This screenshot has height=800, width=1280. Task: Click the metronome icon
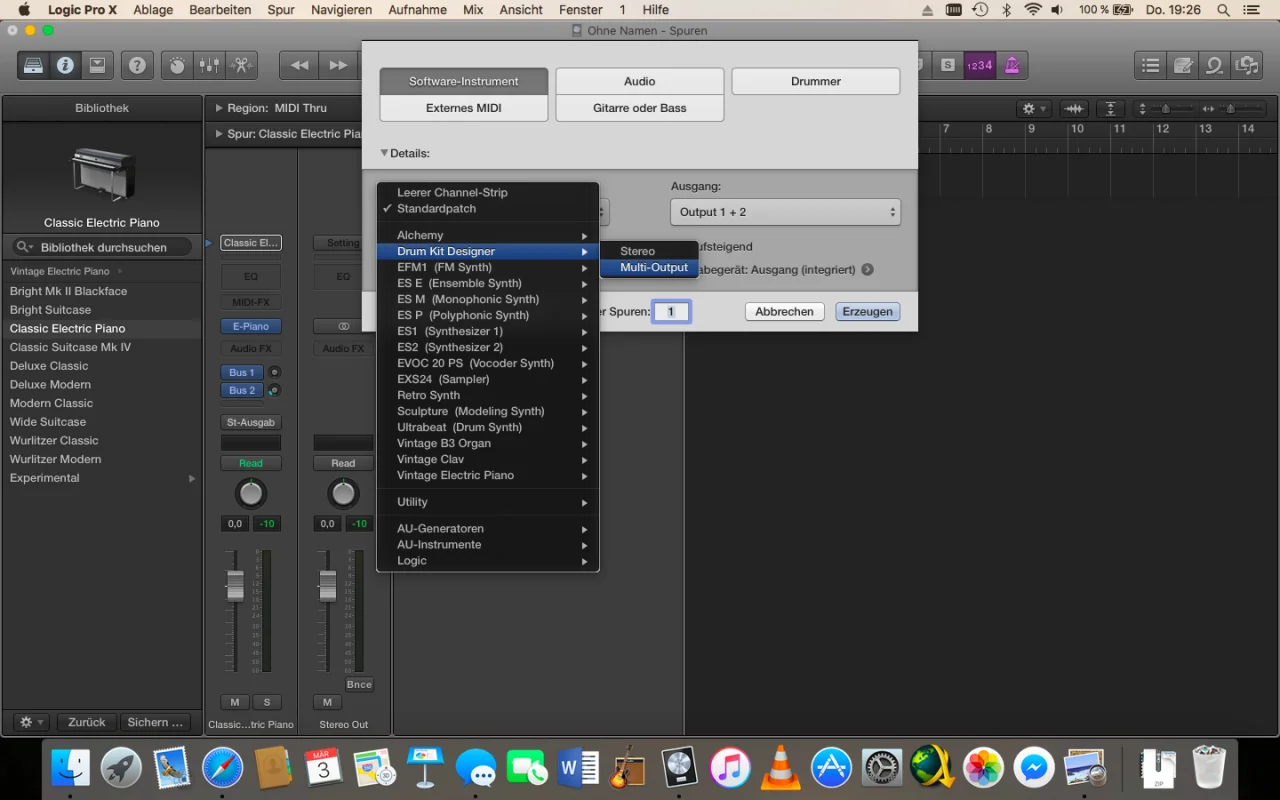1012,65
